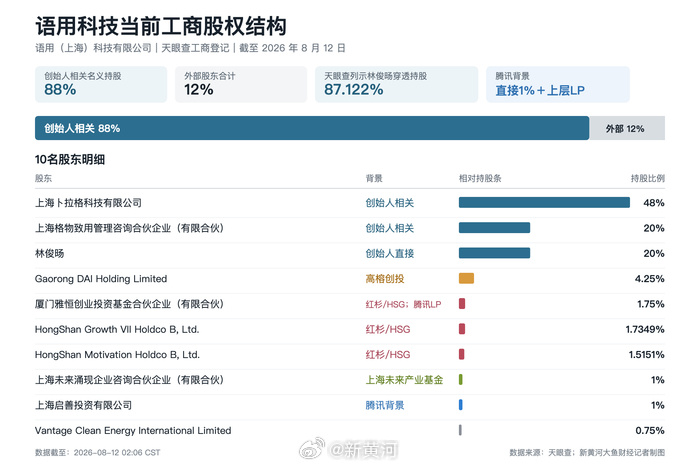
Task: Select shareholder 上海启善投资有限公司
Action: click(x=83, y=405)
